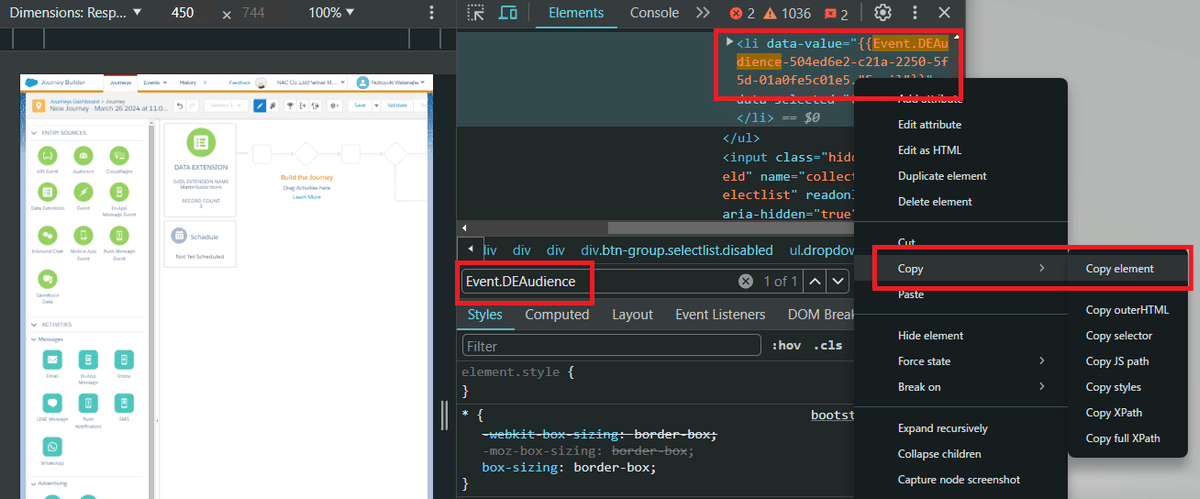The width and height of the screenshot is (1200, 499).
Task: Select the In-App Message activity icon
Action: click(x=89, y=360)
